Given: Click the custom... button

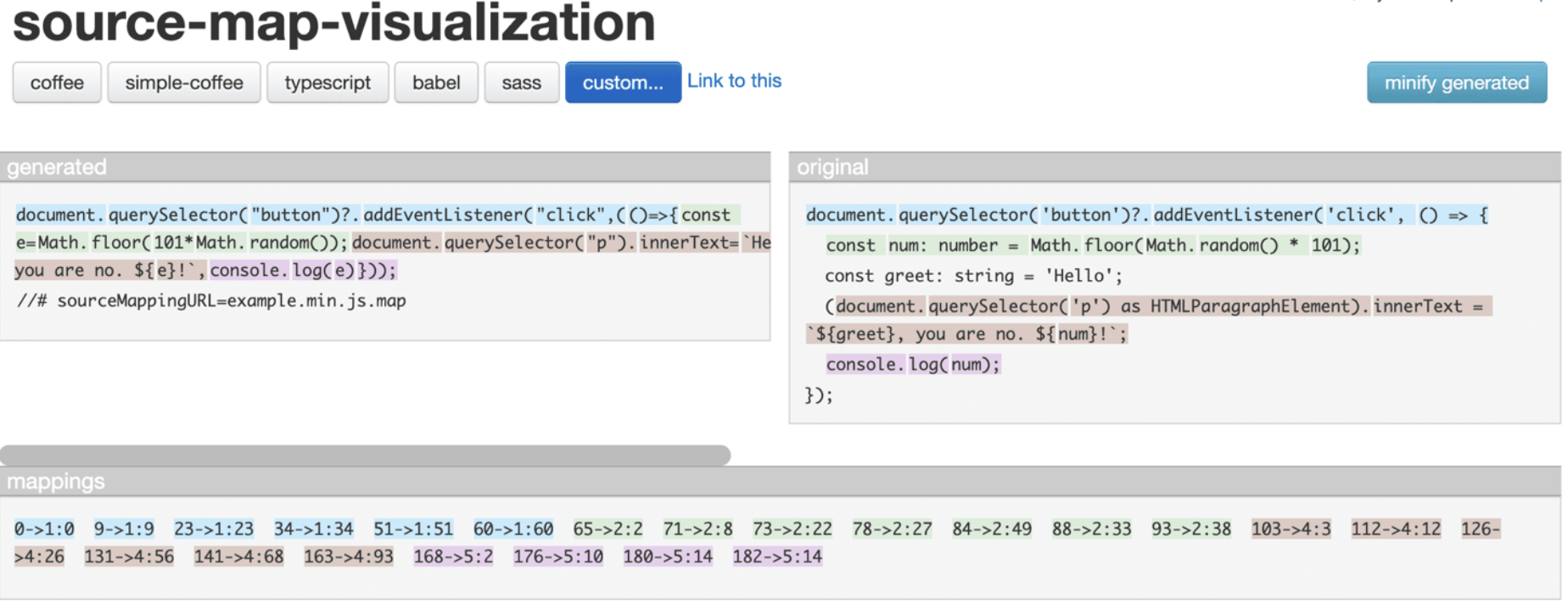Looking at the screenshot, I should pos(623,82).
